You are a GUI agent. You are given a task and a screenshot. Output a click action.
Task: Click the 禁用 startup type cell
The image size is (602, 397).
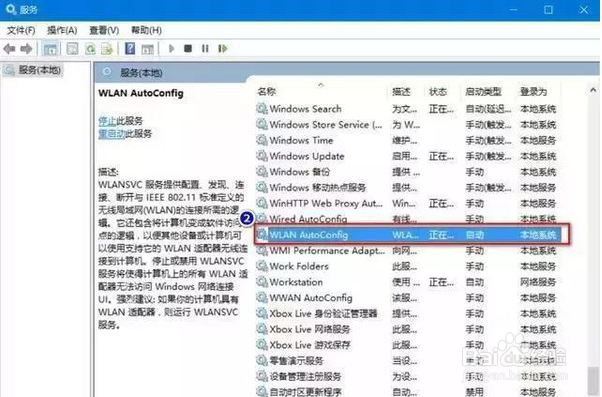(x=475, y=392)
